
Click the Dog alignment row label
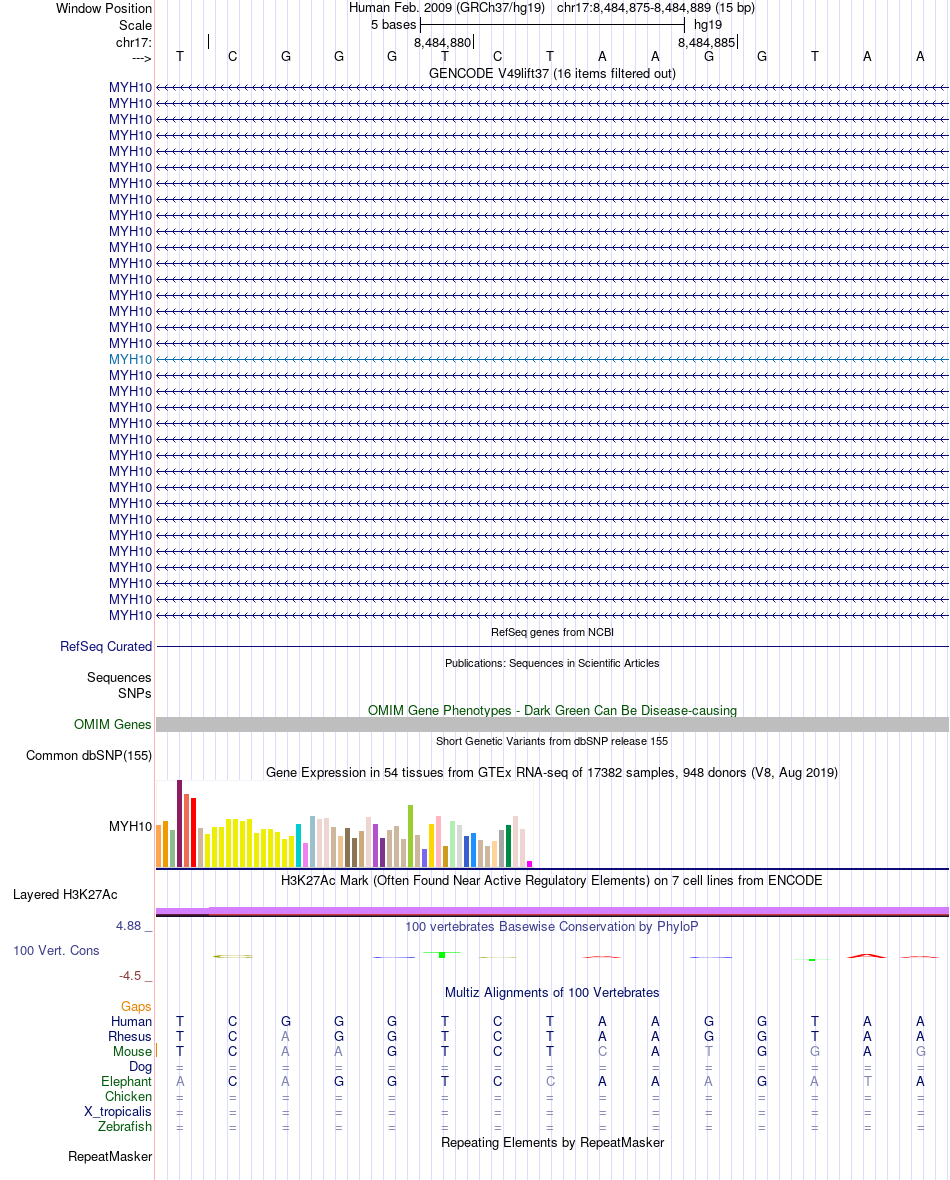point(140,1066)
